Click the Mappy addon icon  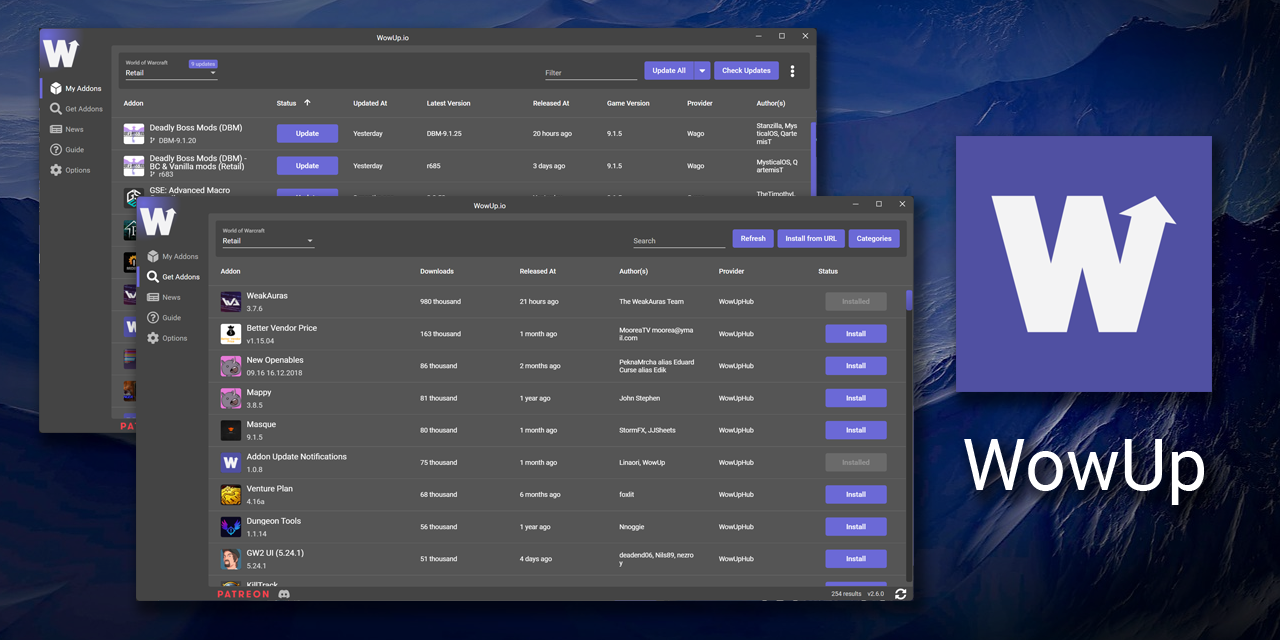pyautogui.click(x=231, y=398)
